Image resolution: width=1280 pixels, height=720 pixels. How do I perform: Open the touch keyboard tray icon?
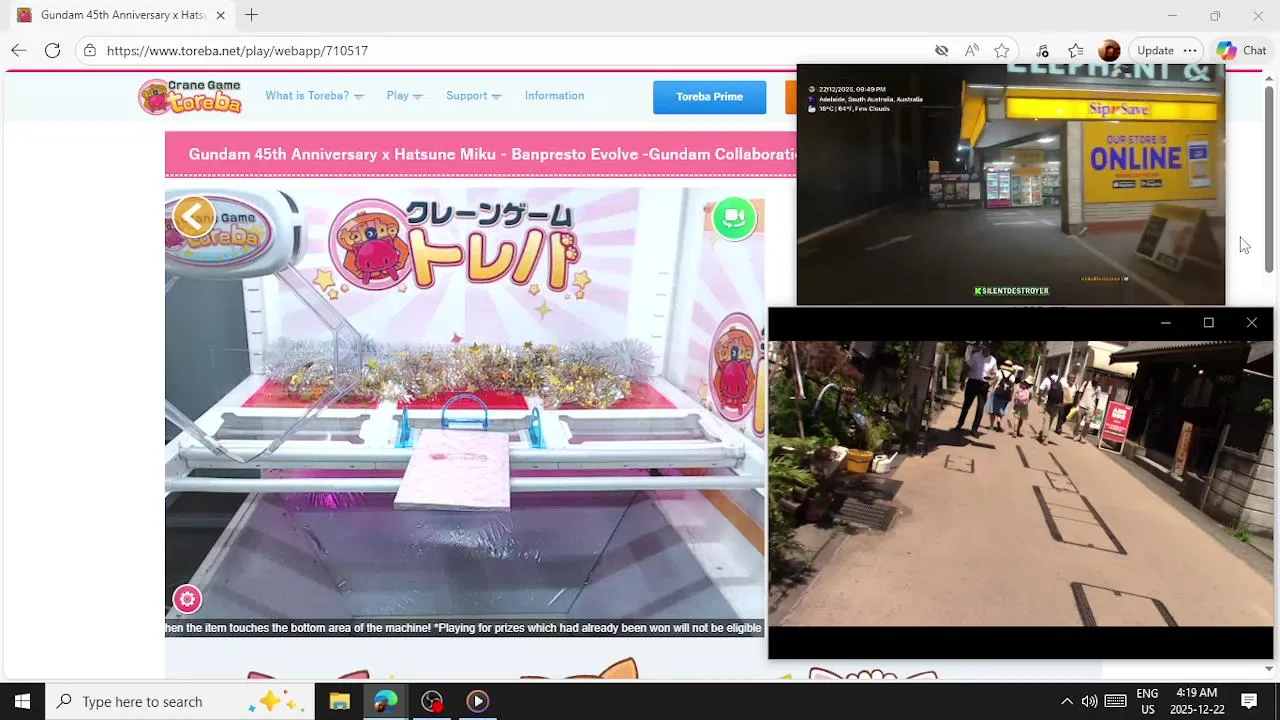pos(1116,701)
